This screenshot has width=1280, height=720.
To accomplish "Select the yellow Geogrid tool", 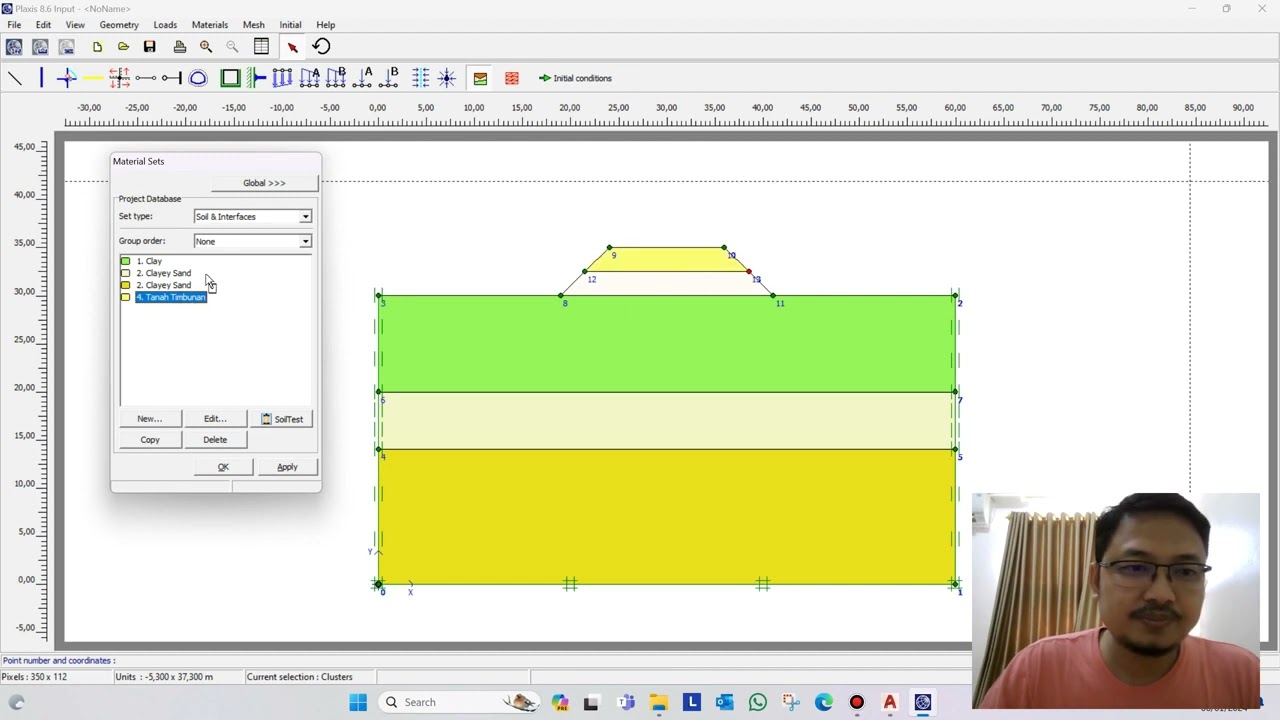I will tap(93, 78).
